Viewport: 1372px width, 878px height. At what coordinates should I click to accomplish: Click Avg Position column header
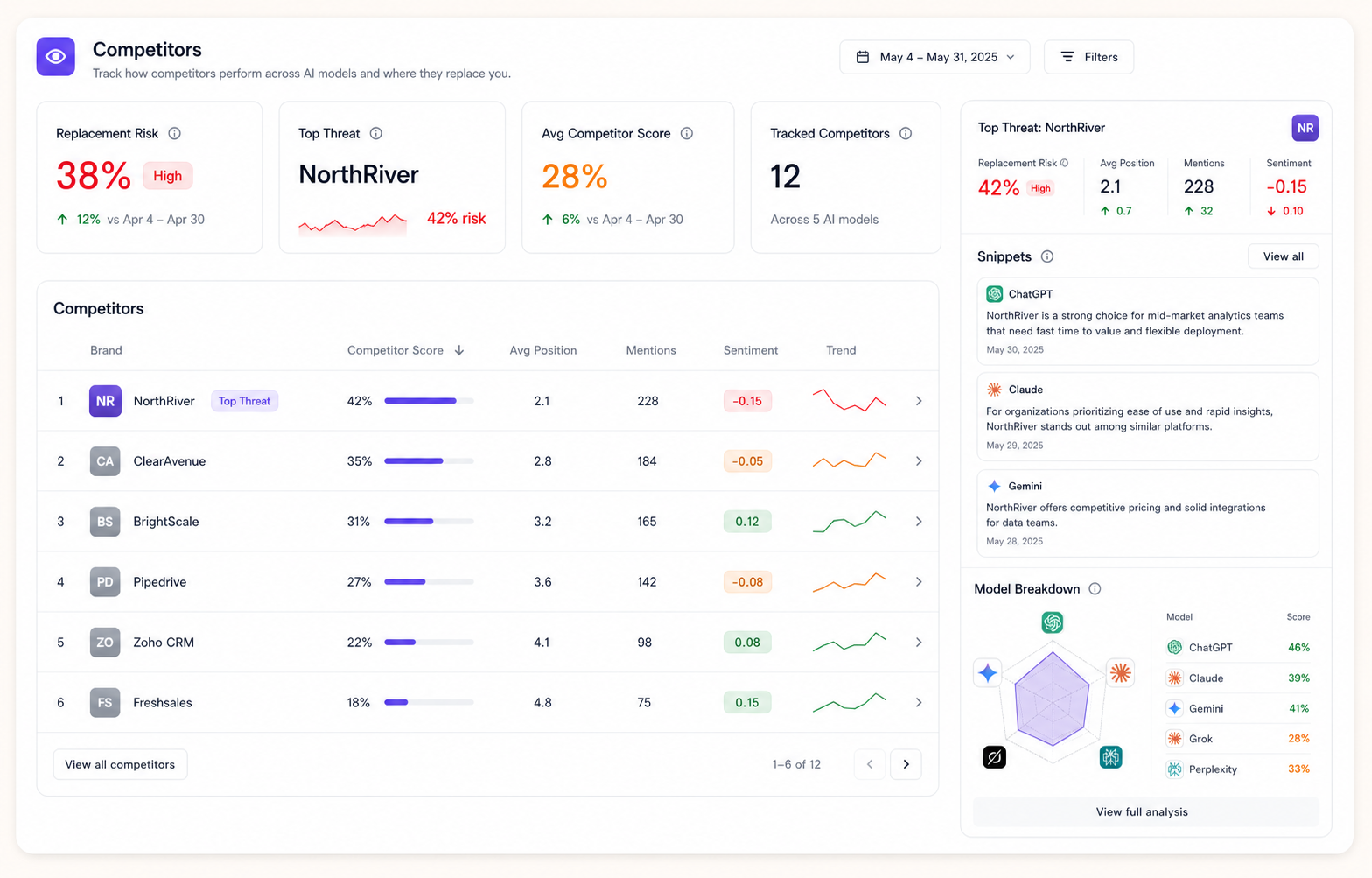click(543, 350)
